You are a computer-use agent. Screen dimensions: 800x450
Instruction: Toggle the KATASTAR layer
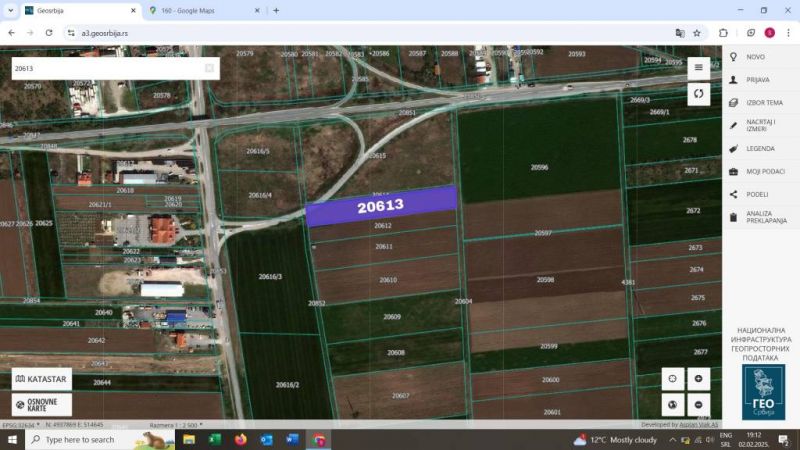point(41,380)
